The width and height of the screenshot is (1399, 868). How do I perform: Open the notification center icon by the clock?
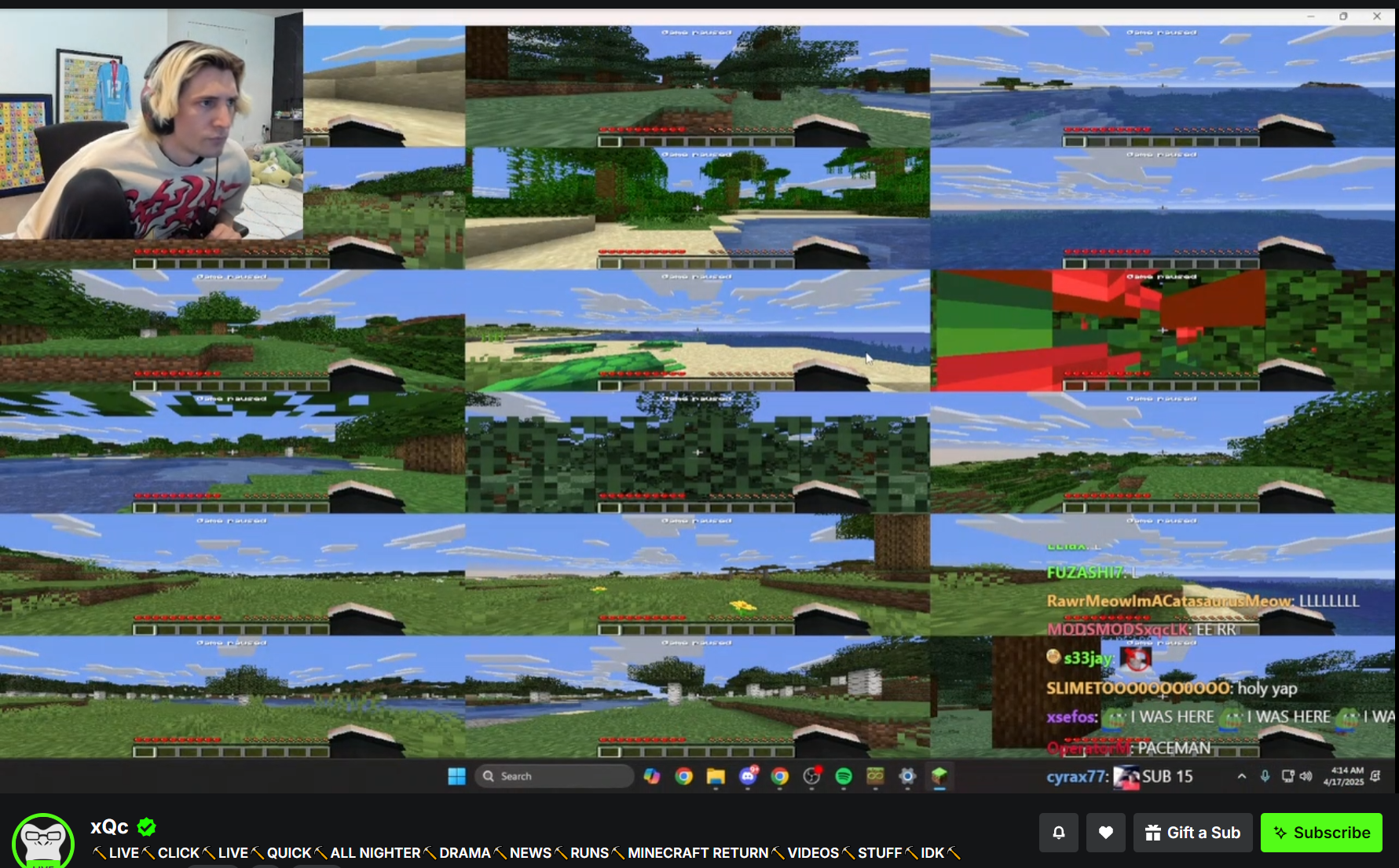[x=1375, y=776]
